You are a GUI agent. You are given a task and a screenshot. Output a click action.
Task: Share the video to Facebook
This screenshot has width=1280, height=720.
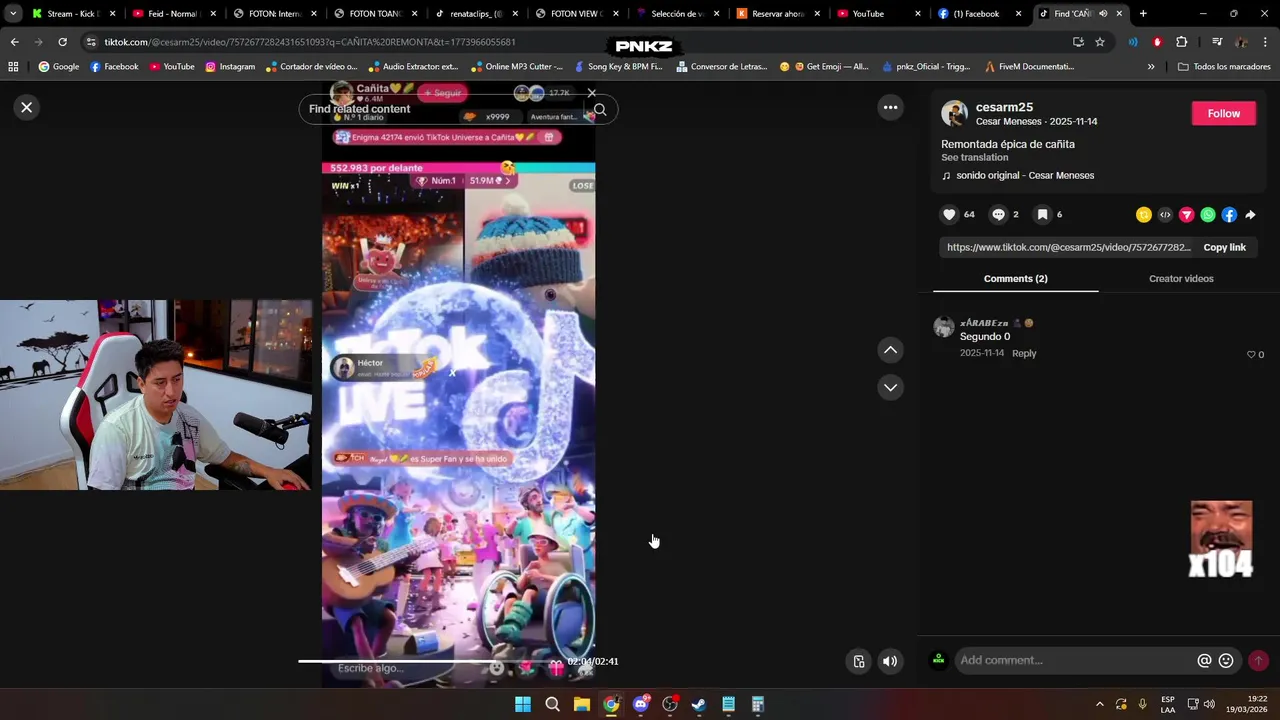click(1229, 215)
